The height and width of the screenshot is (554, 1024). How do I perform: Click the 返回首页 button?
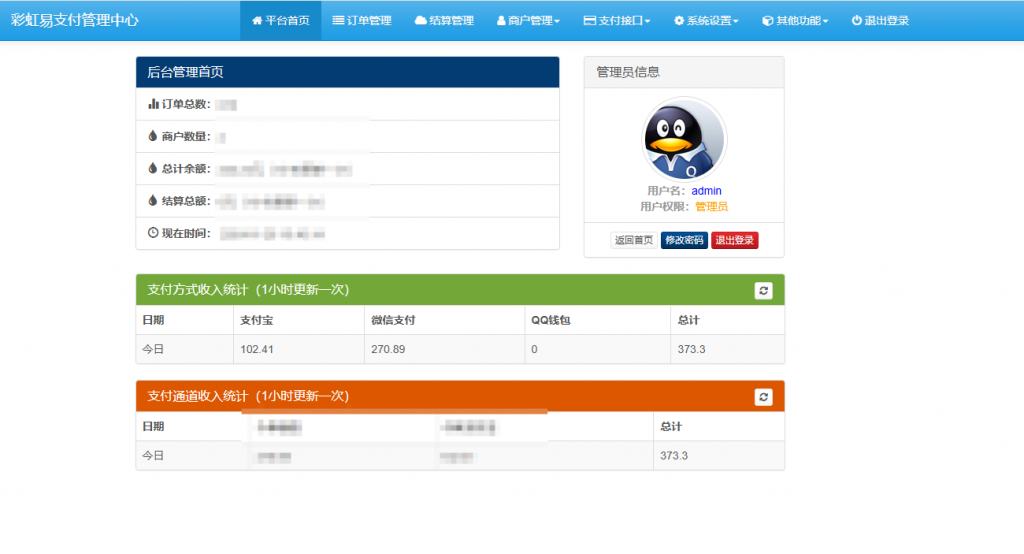coord(633,240)
